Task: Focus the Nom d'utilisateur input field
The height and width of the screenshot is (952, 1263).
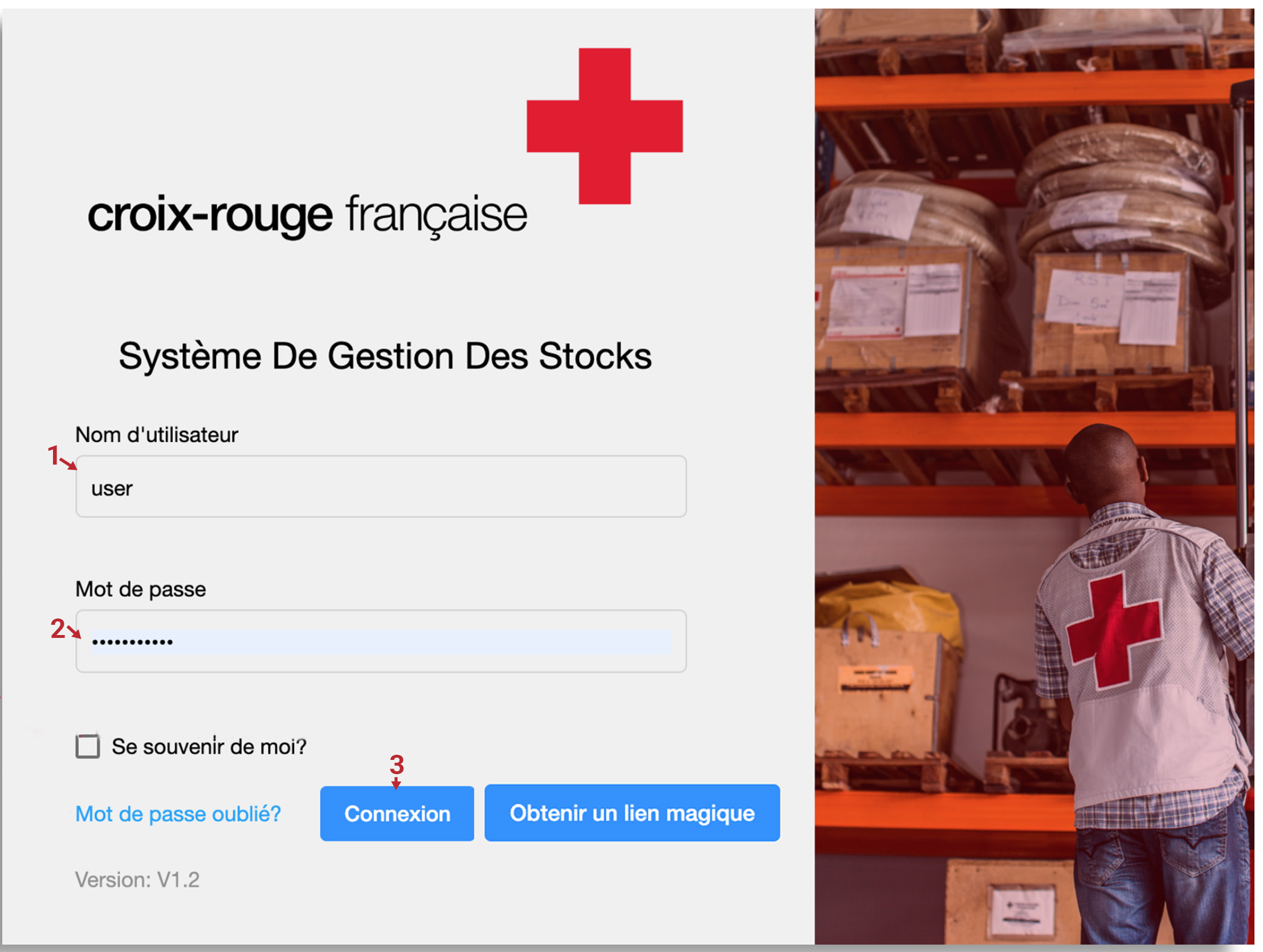Action: 381,487
